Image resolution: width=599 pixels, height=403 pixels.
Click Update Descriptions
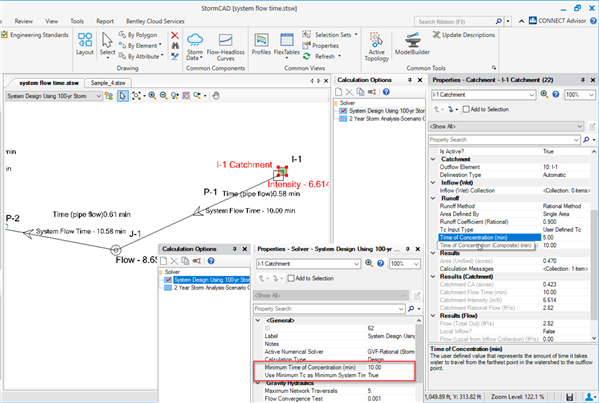(463, 35)
